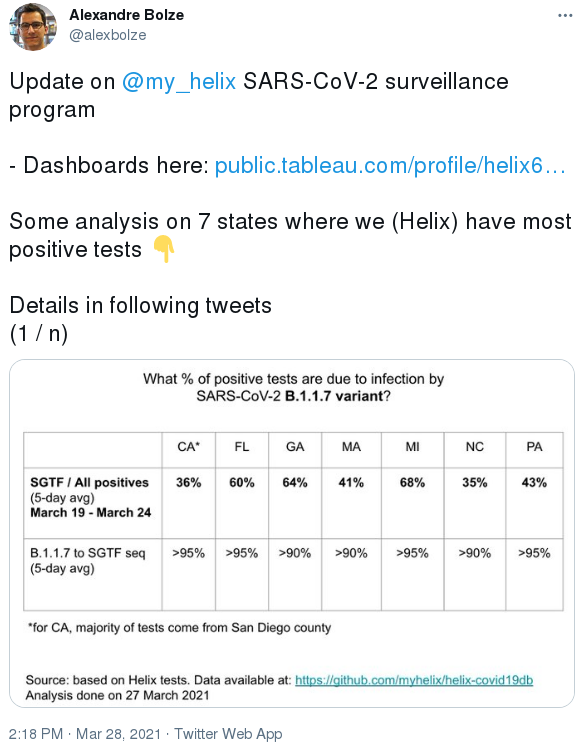Click Alexandre Bolze's profile photo
This screenshot has width=583, height=747.
pos(33,26)
